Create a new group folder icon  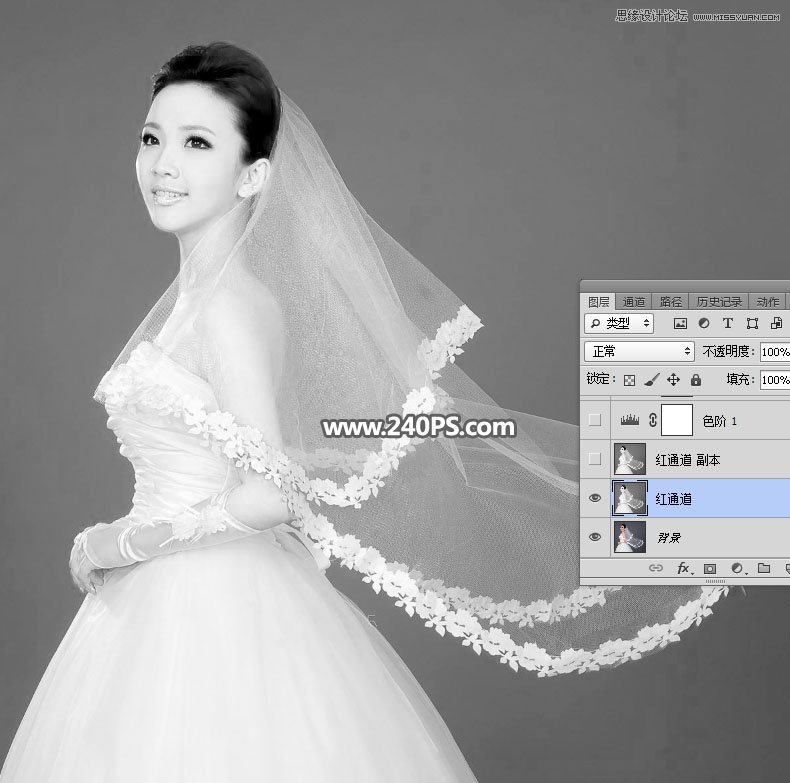(x=764, y=568)
